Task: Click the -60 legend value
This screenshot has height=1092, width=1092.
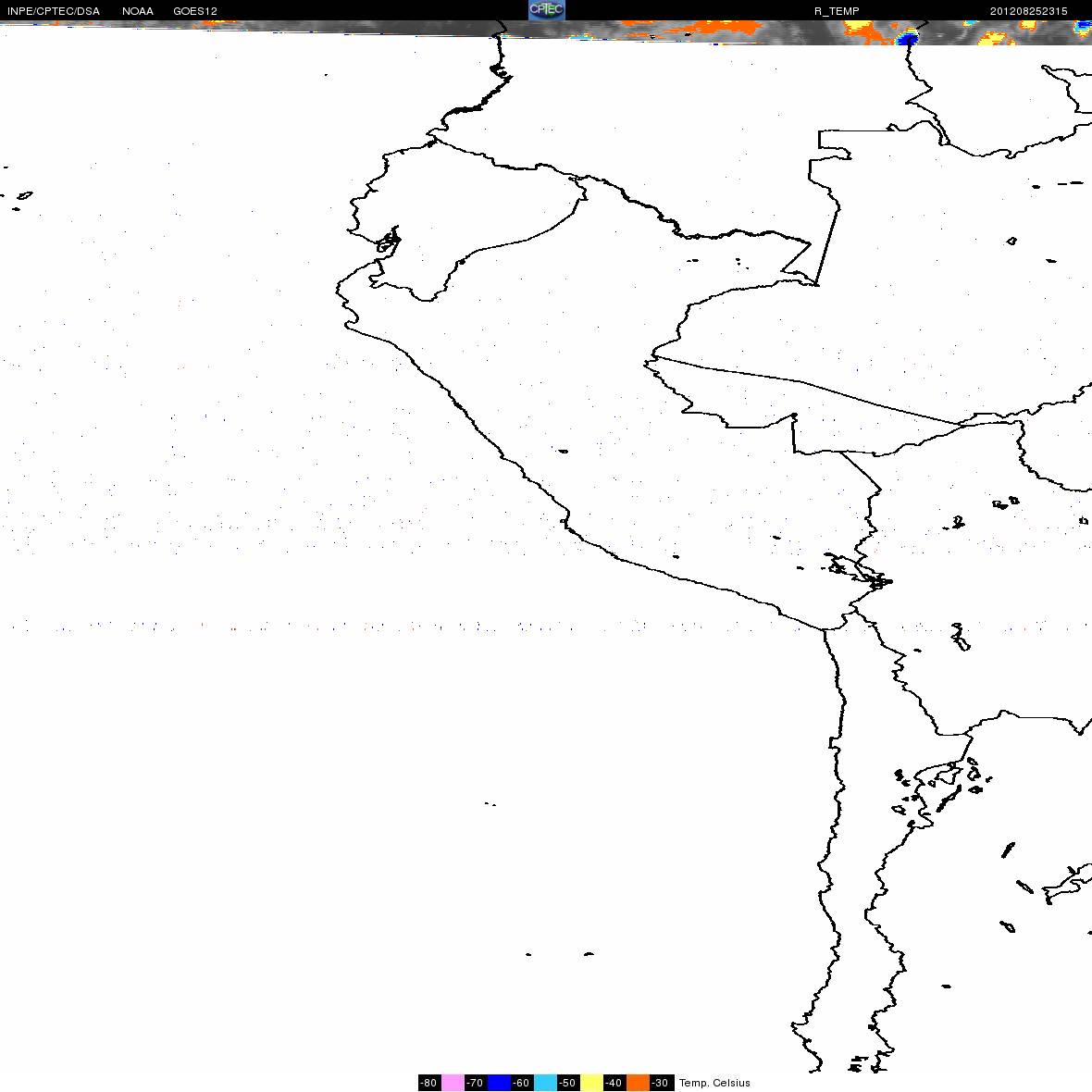Action: pyautogui.click(x=522, y=1083)
